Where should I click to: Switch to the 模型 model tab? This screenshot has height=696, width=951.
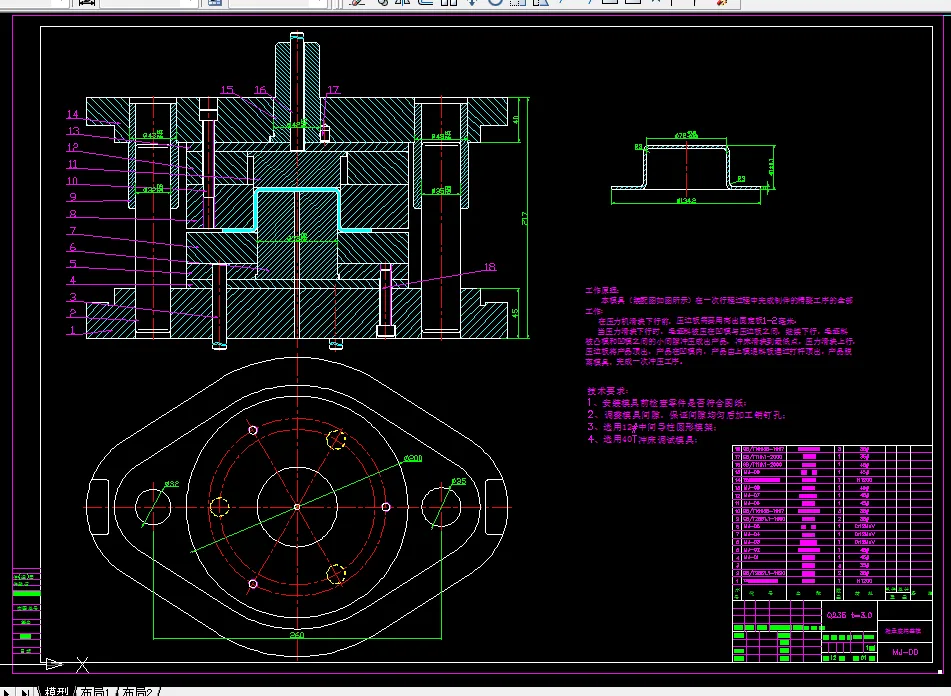click(x=56, y=691)
